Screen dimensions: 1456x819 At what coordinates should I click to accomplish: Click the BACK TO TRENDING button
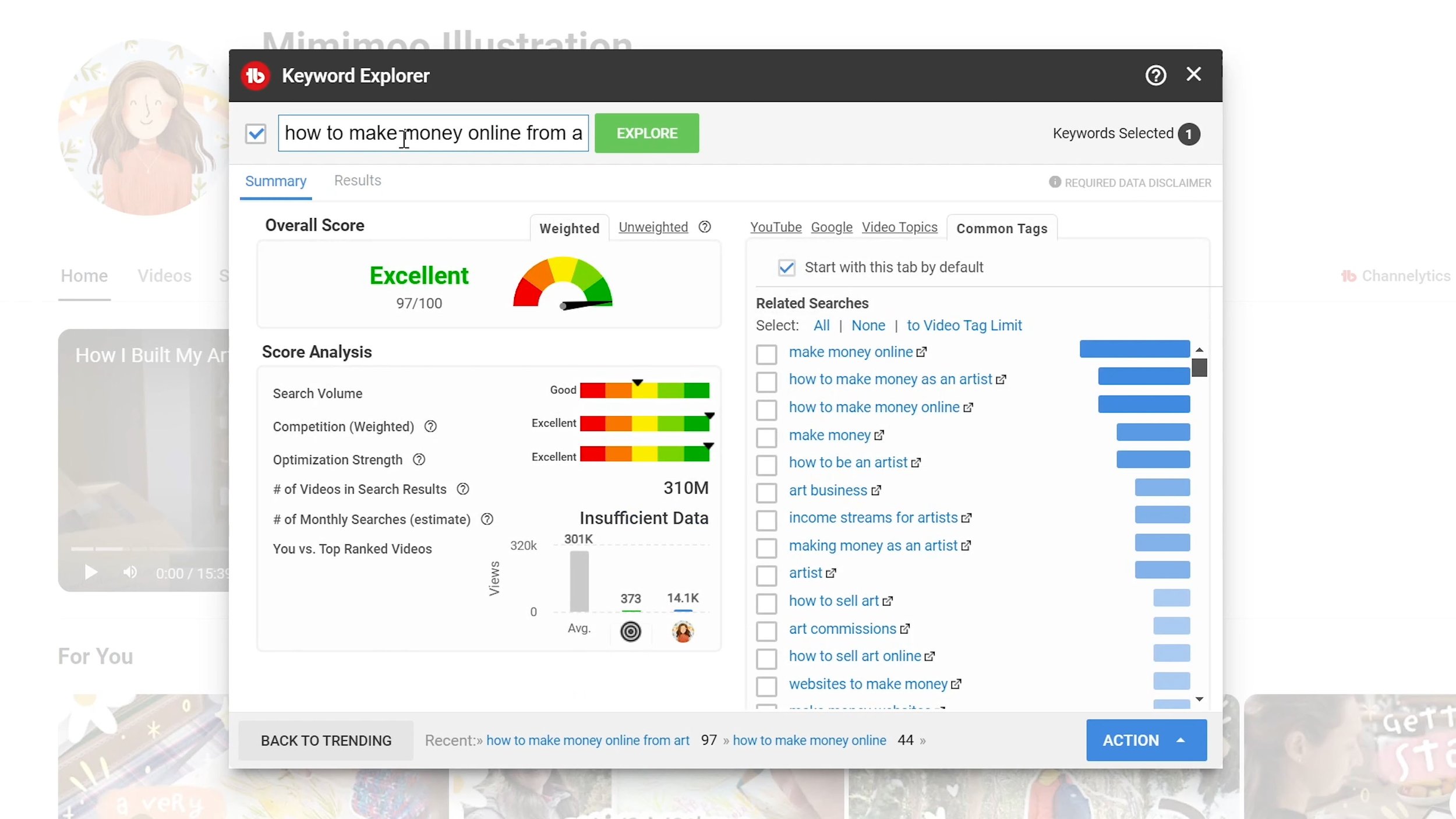point(326,740)
